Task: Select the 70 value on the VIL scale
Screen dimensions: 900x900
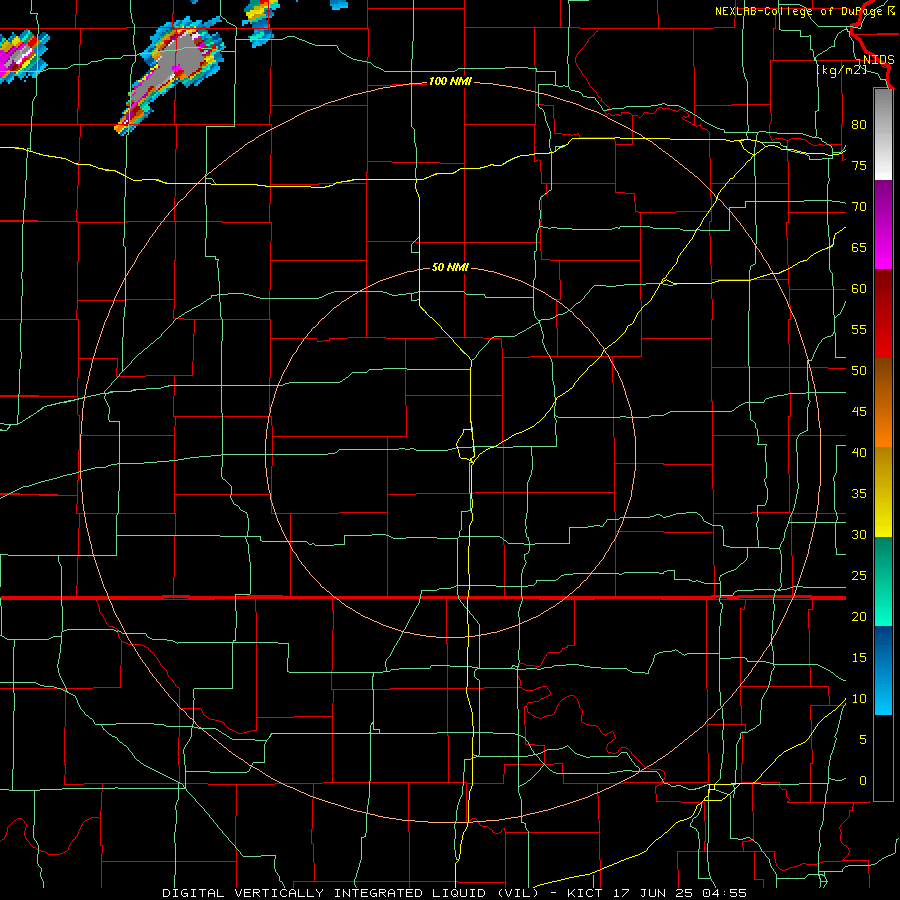Action: coord(859,207)
